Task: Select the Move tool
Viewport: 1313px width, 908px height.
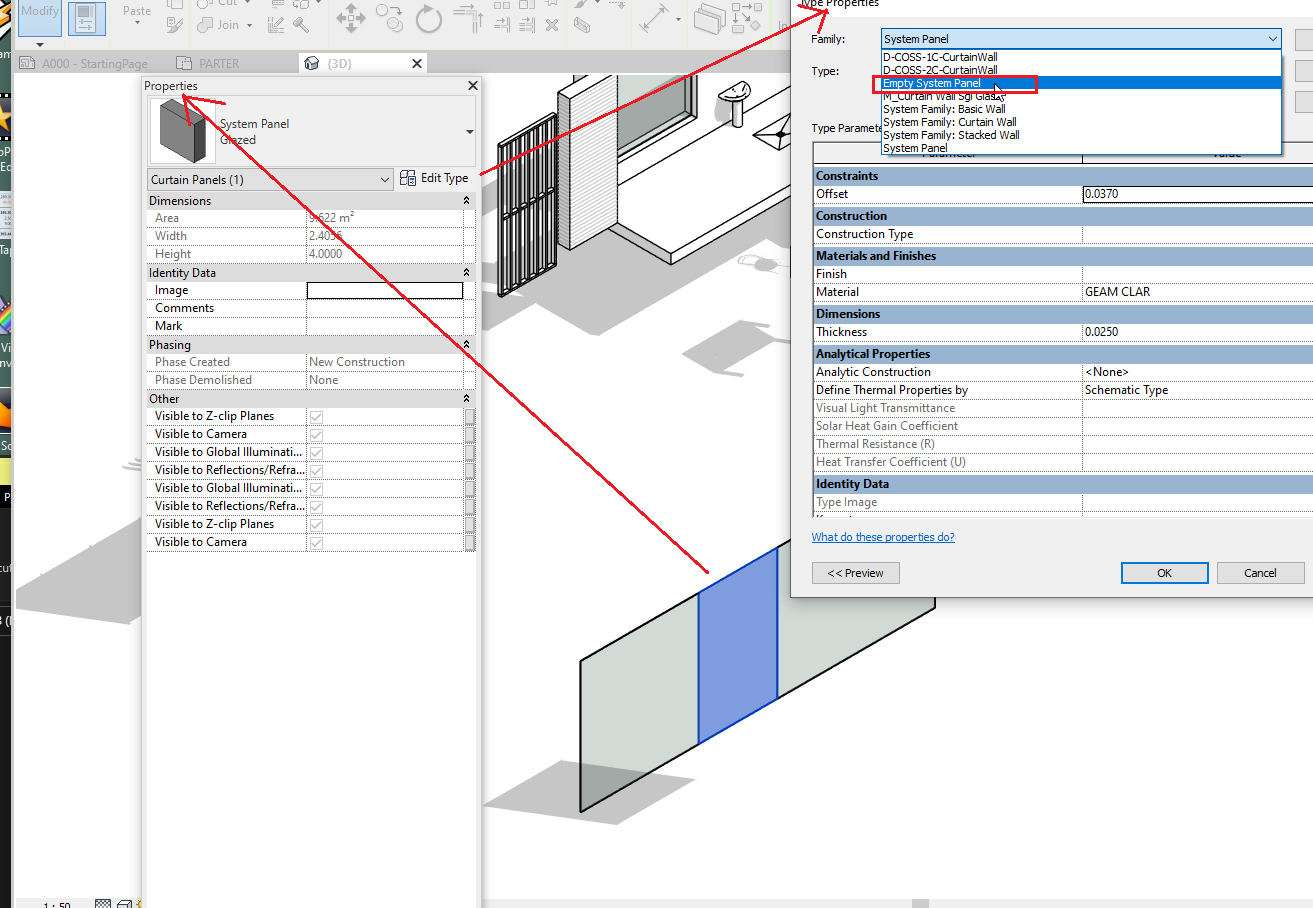Action: (349, 20)
